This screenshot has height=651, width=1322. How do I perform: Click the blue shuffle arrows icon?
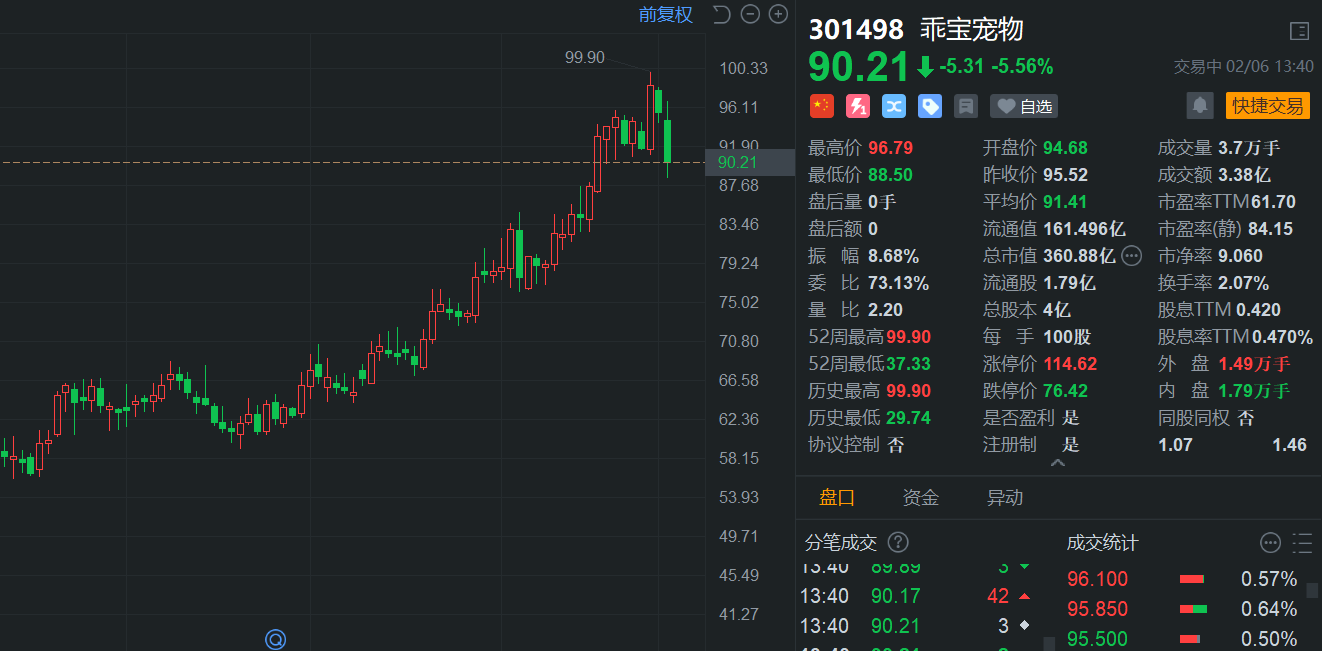(x=894, y=106)
